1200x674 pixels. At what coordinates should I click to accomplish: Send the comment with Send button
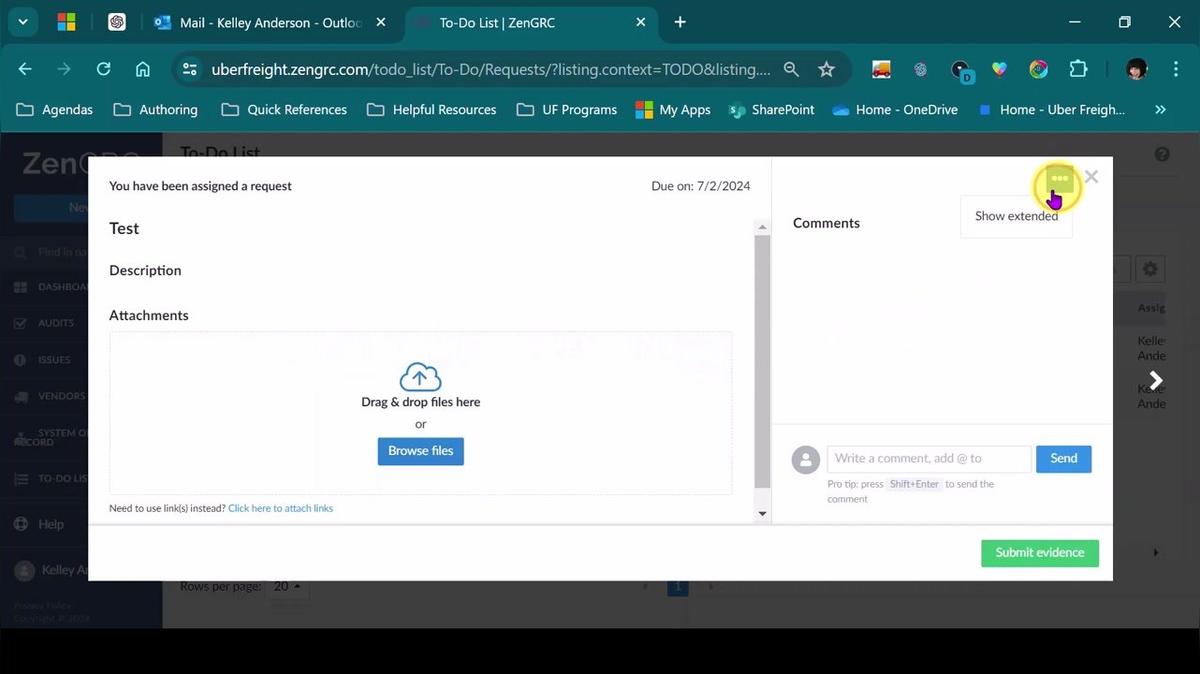[x=1063, y=459]
